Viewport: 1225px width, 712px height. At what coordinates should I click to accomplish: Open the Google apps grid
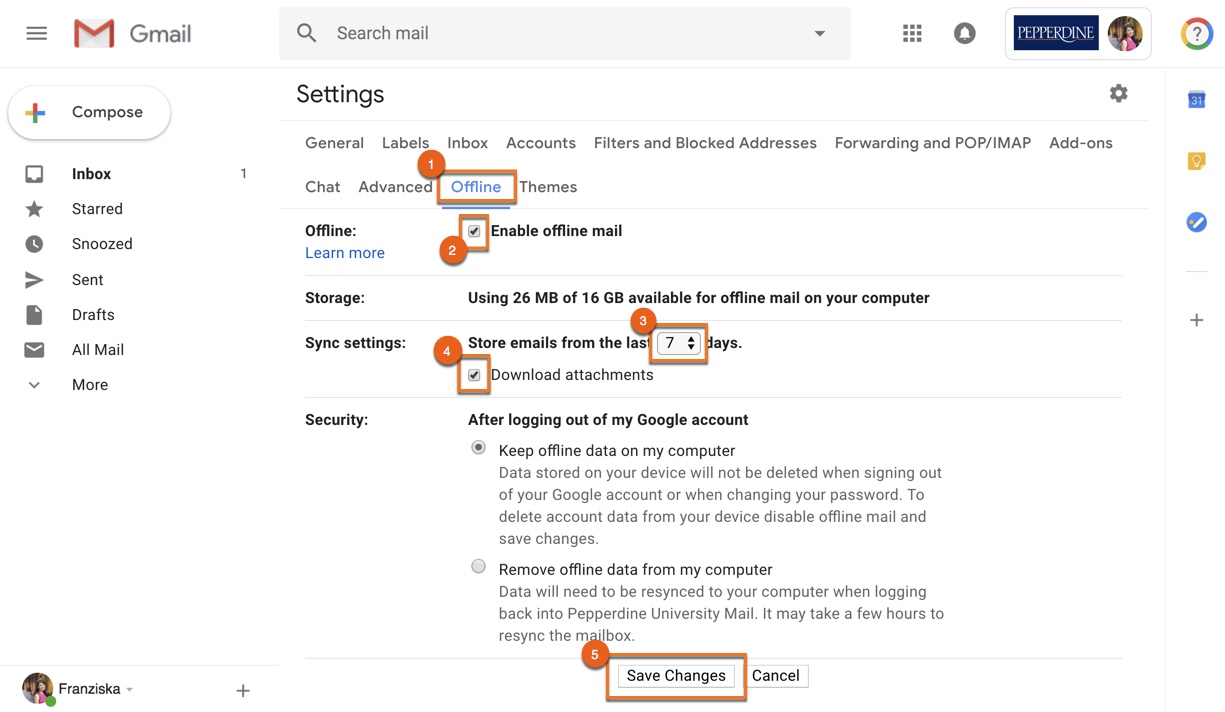(911, 32)
